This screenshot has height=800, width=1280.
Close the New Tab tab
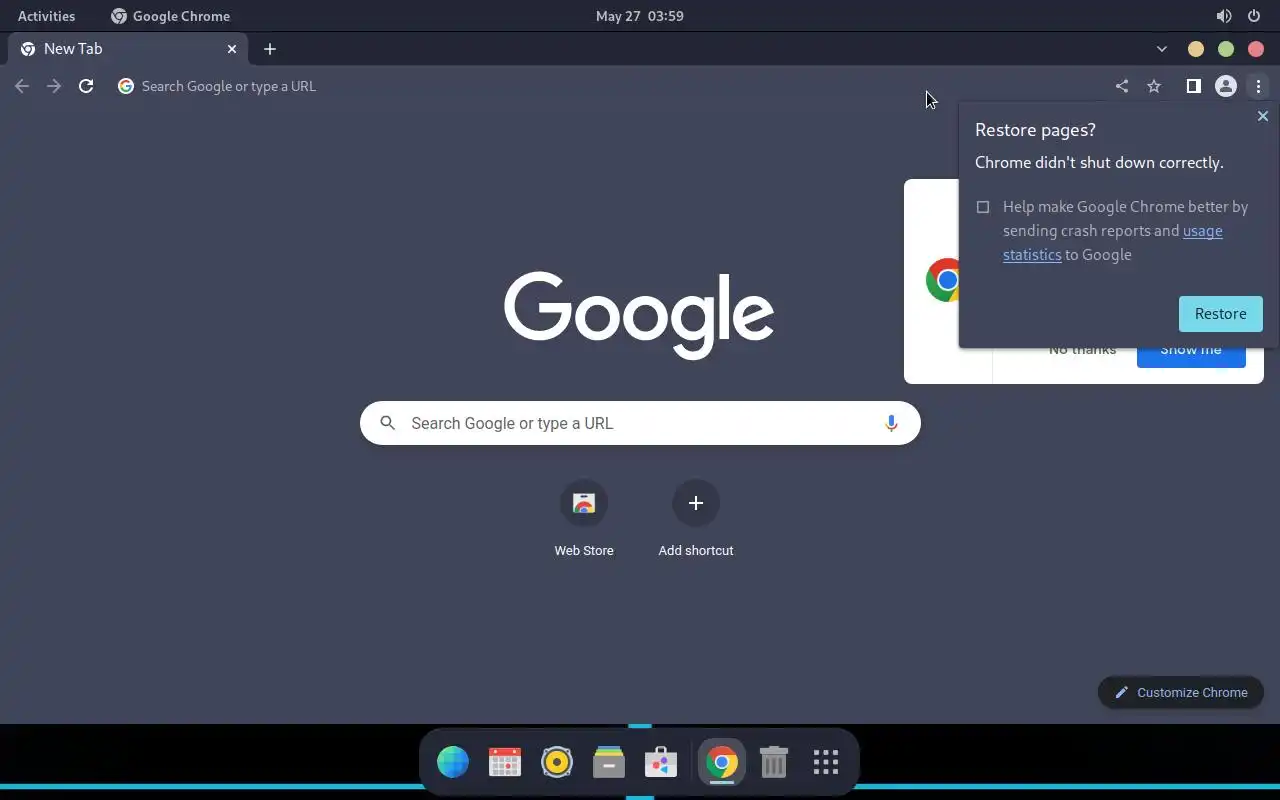click(232, 49)
